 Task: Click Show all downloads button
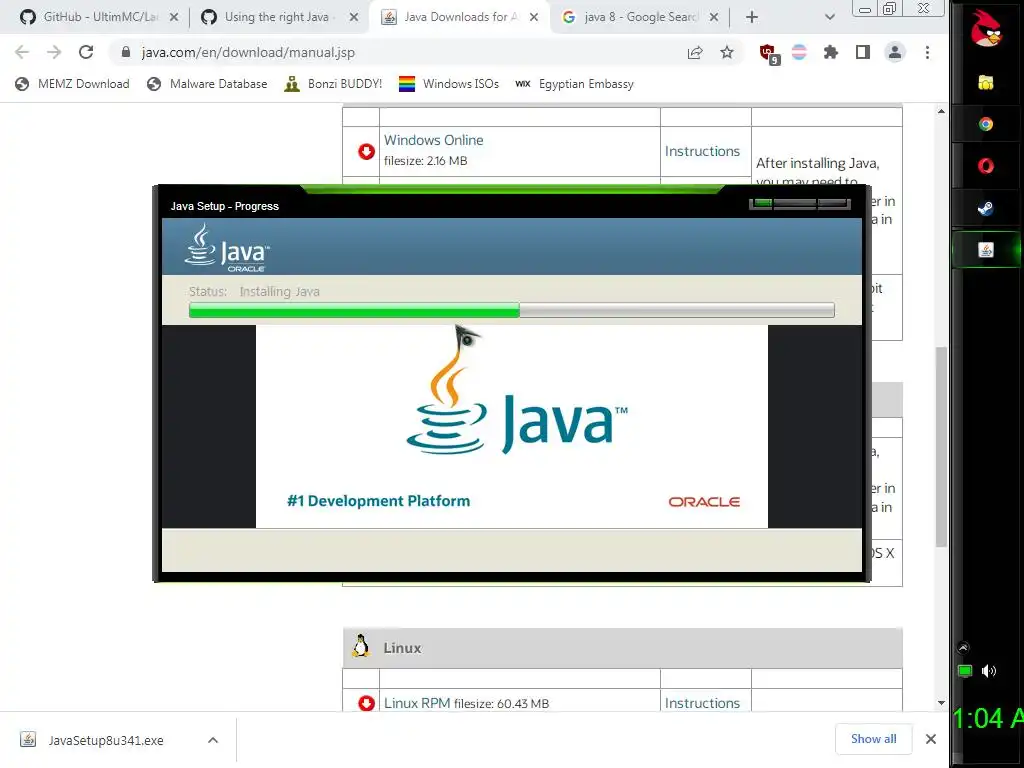click(873, 739)
